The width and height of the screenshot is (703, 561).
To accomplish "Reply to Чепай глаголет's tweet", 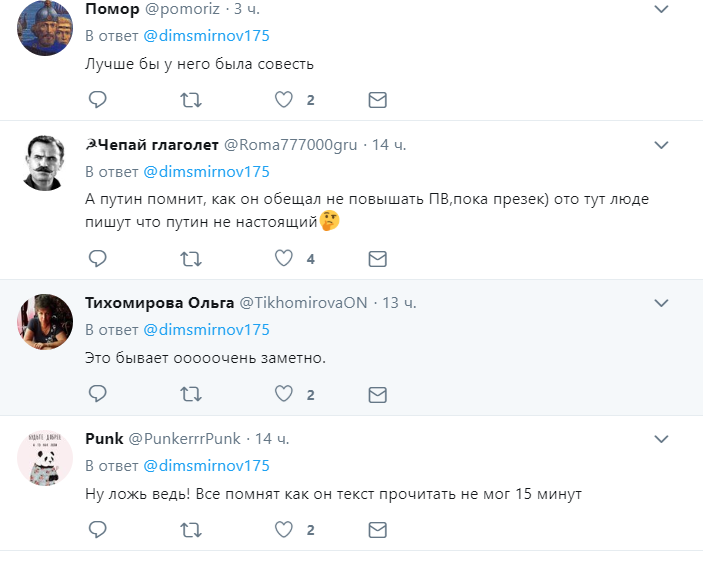I will click(97, 258).
